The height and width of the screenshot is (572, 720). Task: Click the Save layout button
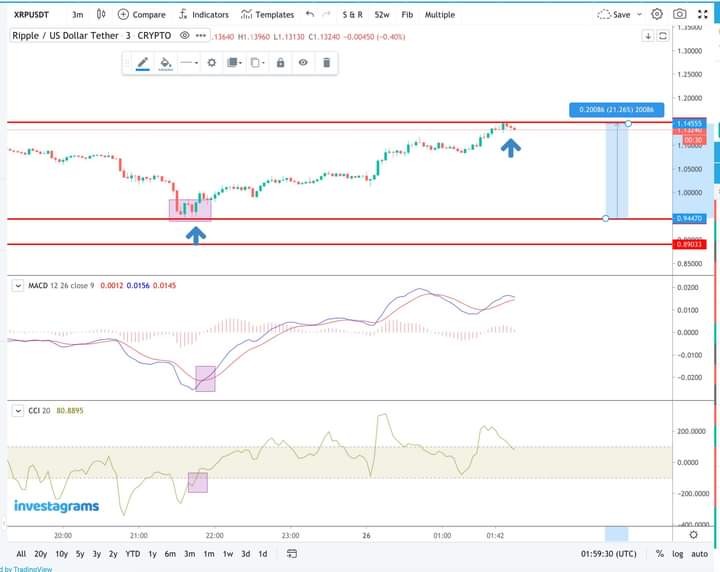tap(613, 15)
